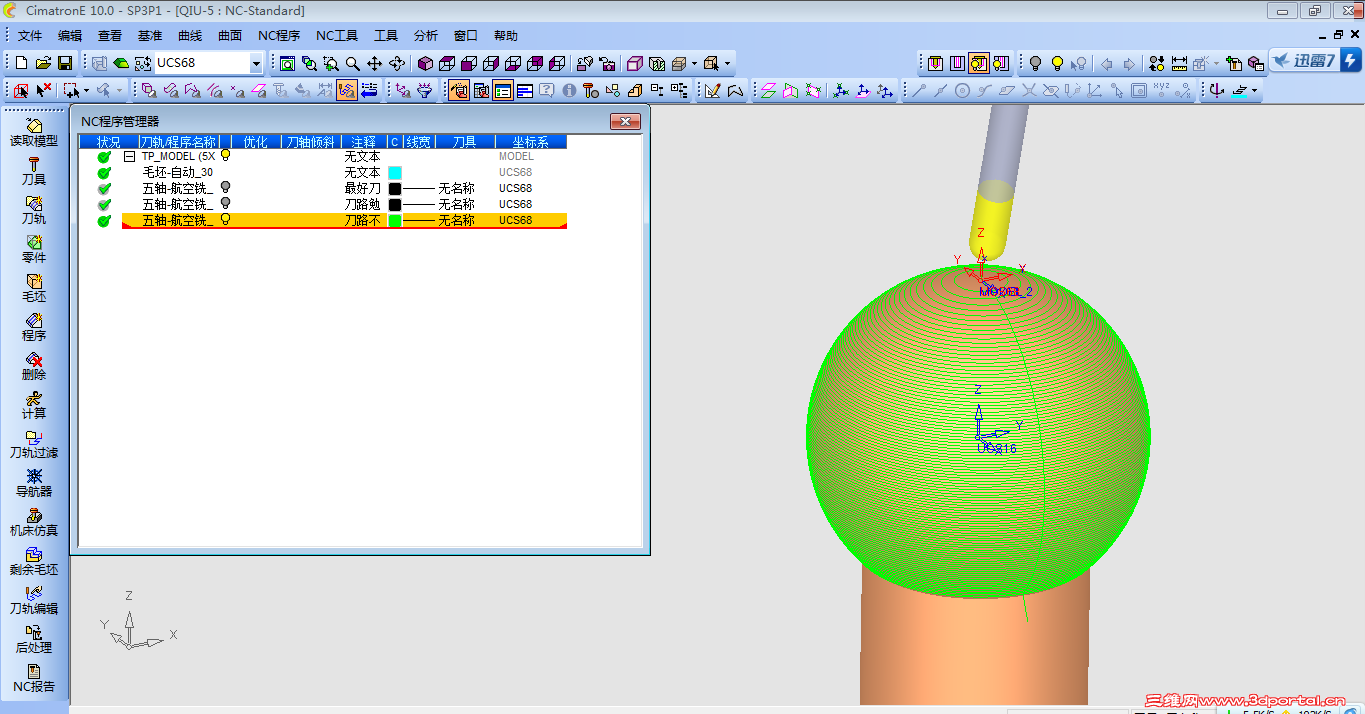Click the 坐标系 column header
The image size is (1365, 714).
[531, 142]
